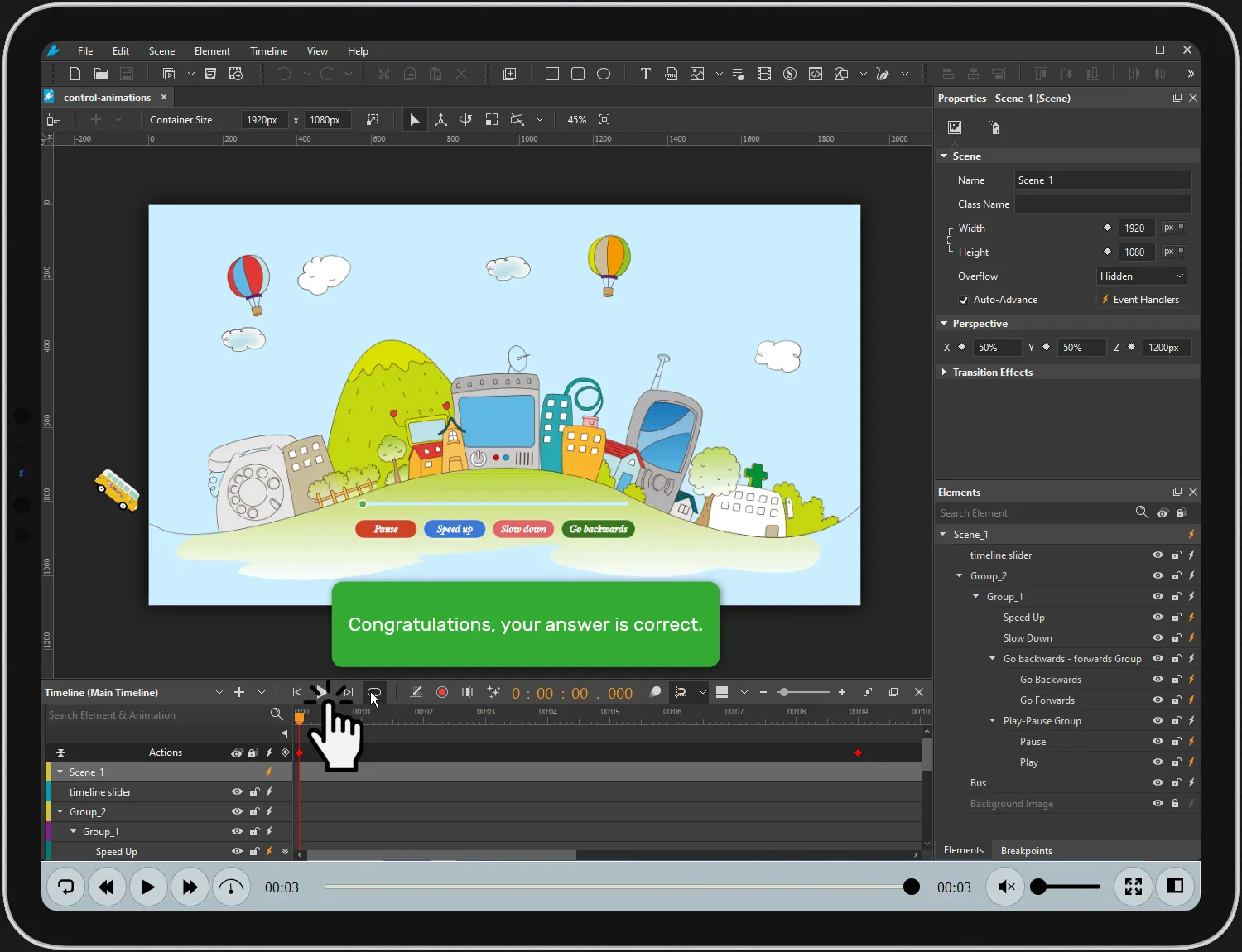Click the Go backwards button on canvas
1242x952 pixels.
coord(598,529)
